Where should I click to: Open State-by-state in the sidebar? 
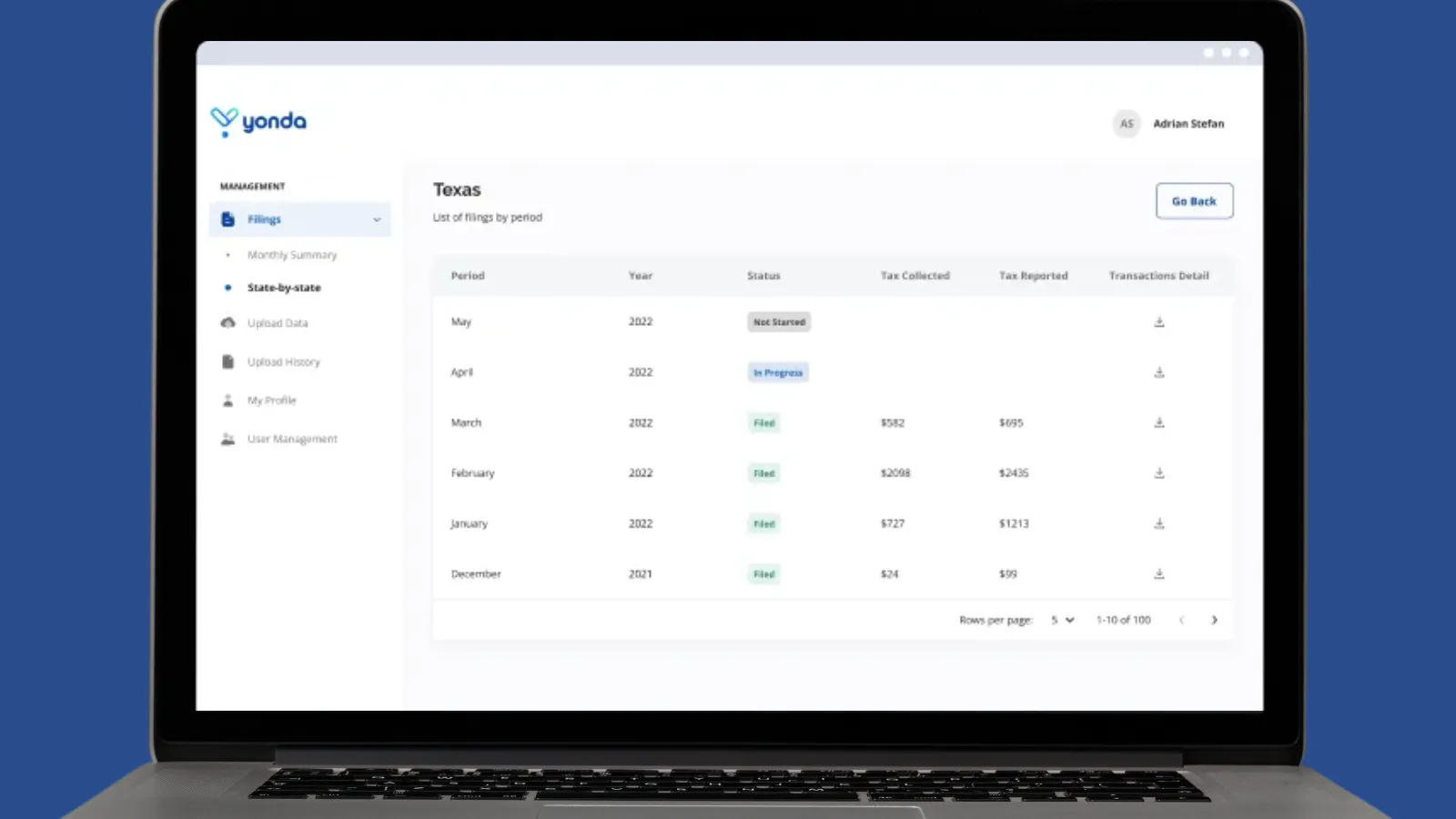284,288
